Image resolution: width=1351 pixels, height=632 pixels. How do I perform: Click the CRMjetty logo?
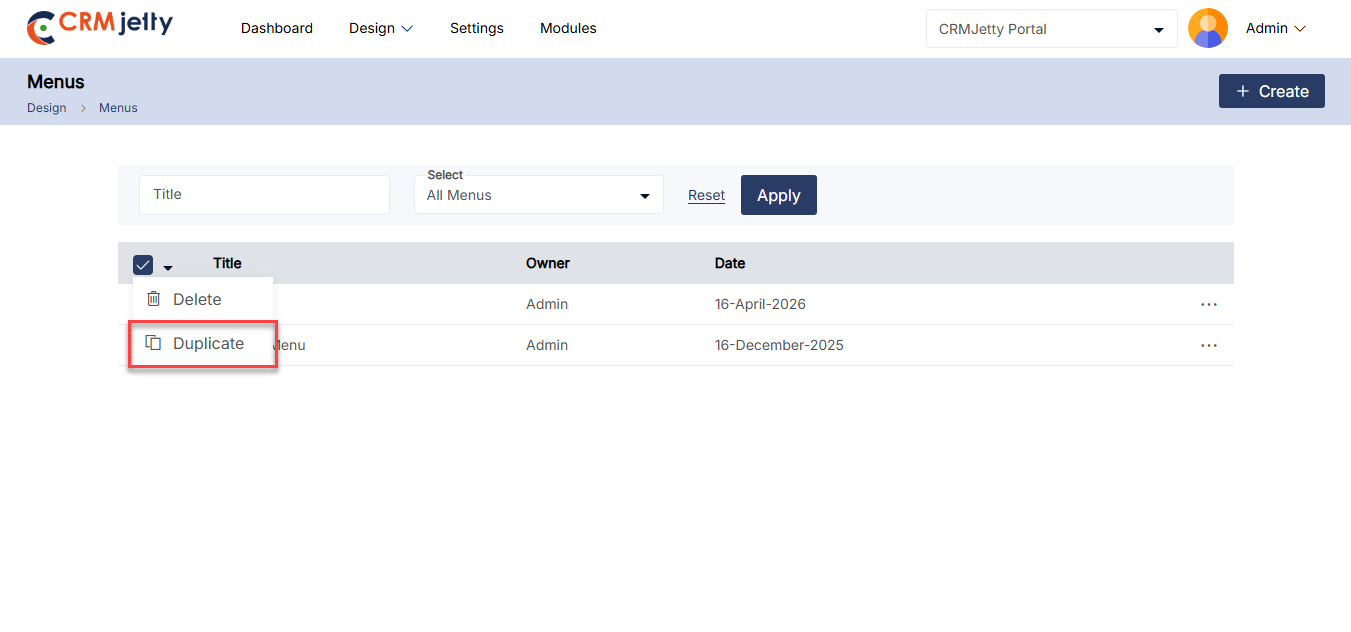click(99, 27)
